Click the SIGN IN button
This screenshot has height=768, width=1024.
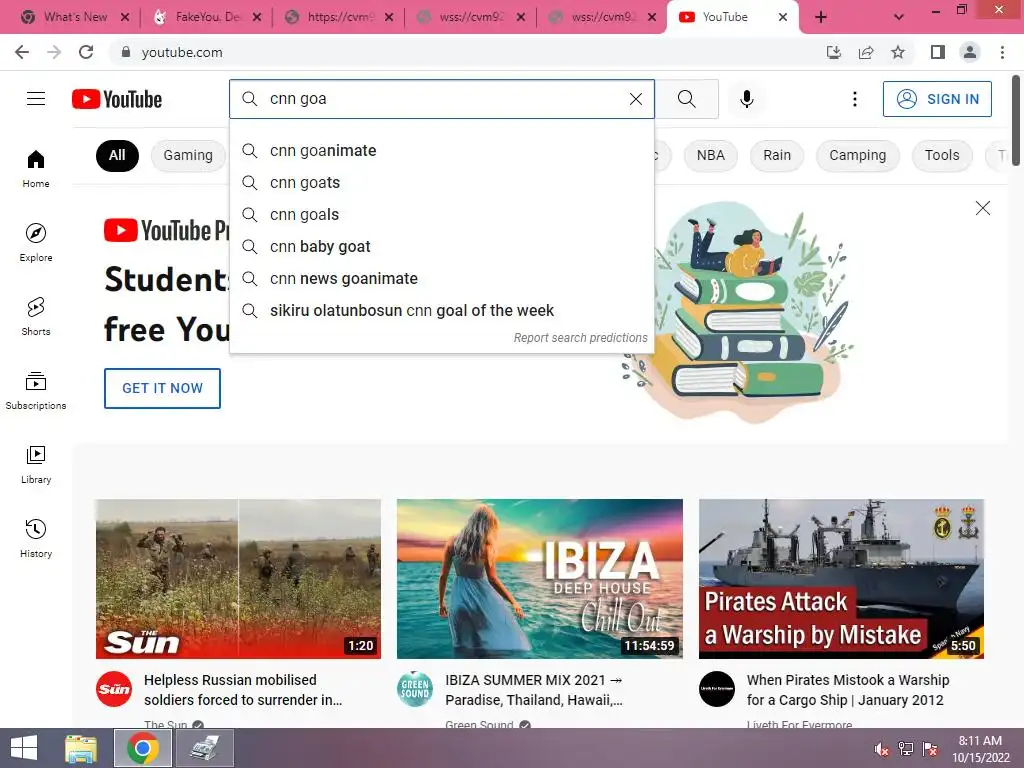[937, 99]
